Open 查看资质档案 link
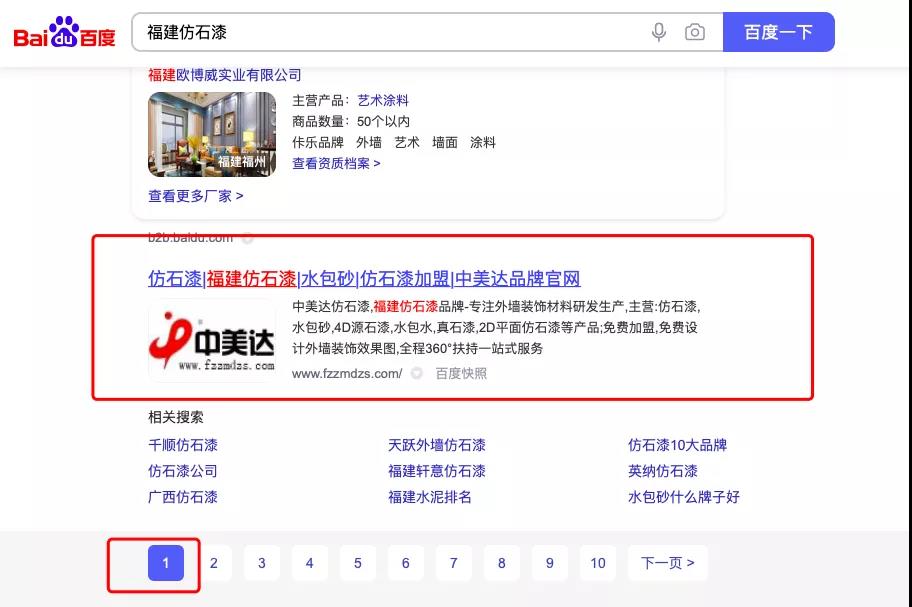The height and width of the screenshot is (607, 912). (x=336, y=163)
